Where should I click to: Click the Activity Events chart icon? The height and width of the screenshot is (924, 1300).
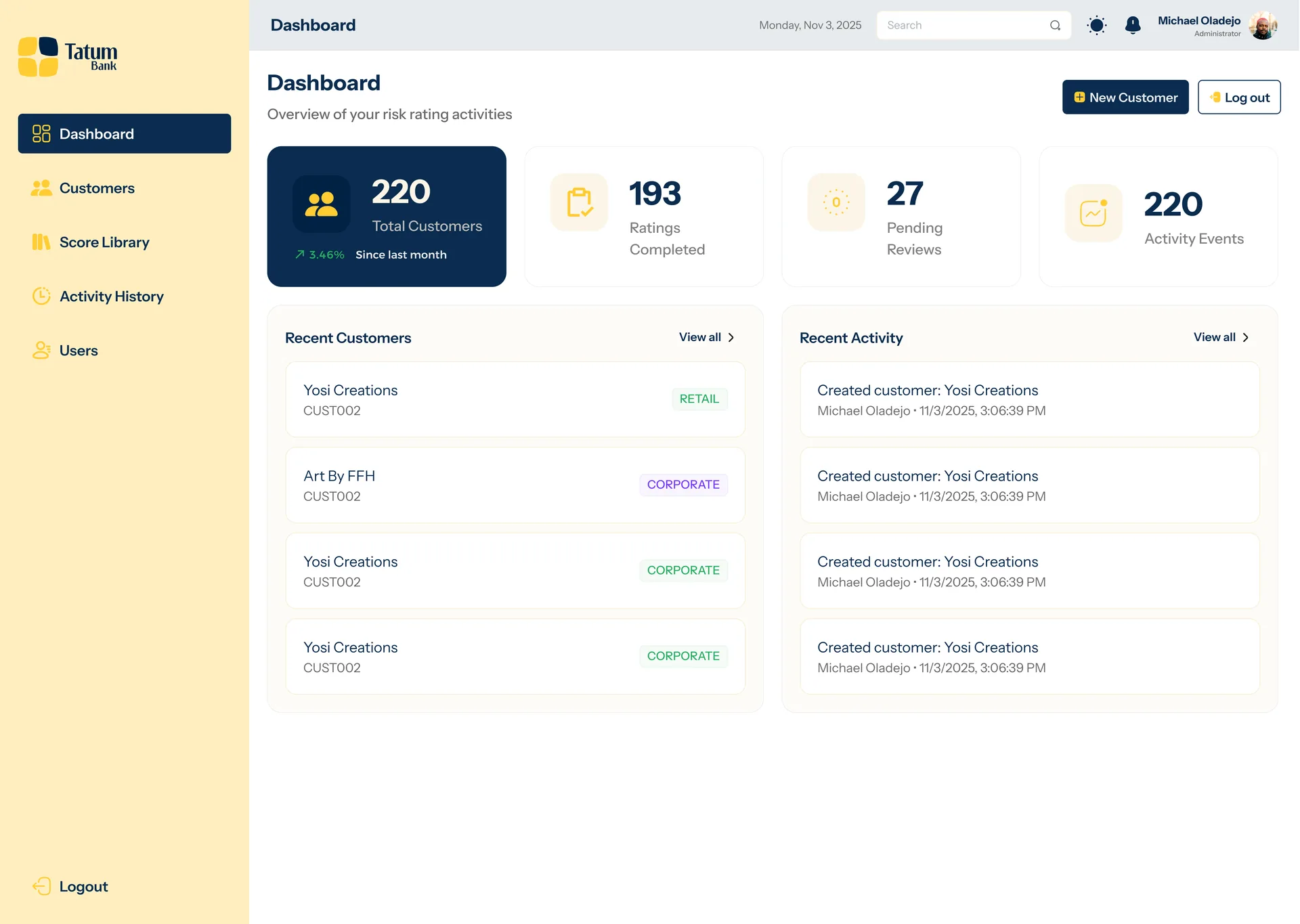[1093, 213]
